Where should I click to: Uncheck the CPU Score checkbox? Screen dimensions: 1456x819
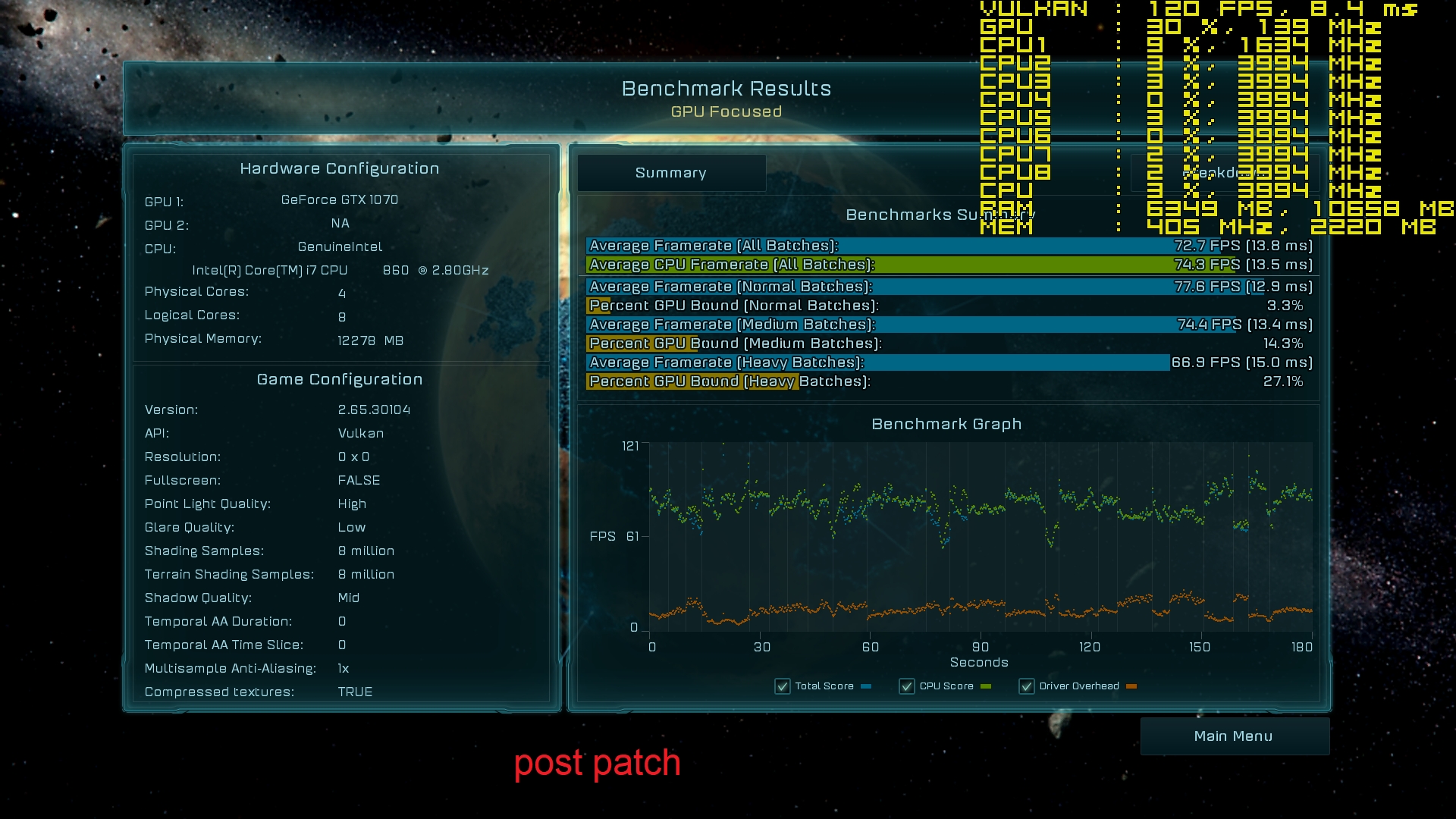pos(907,686)
